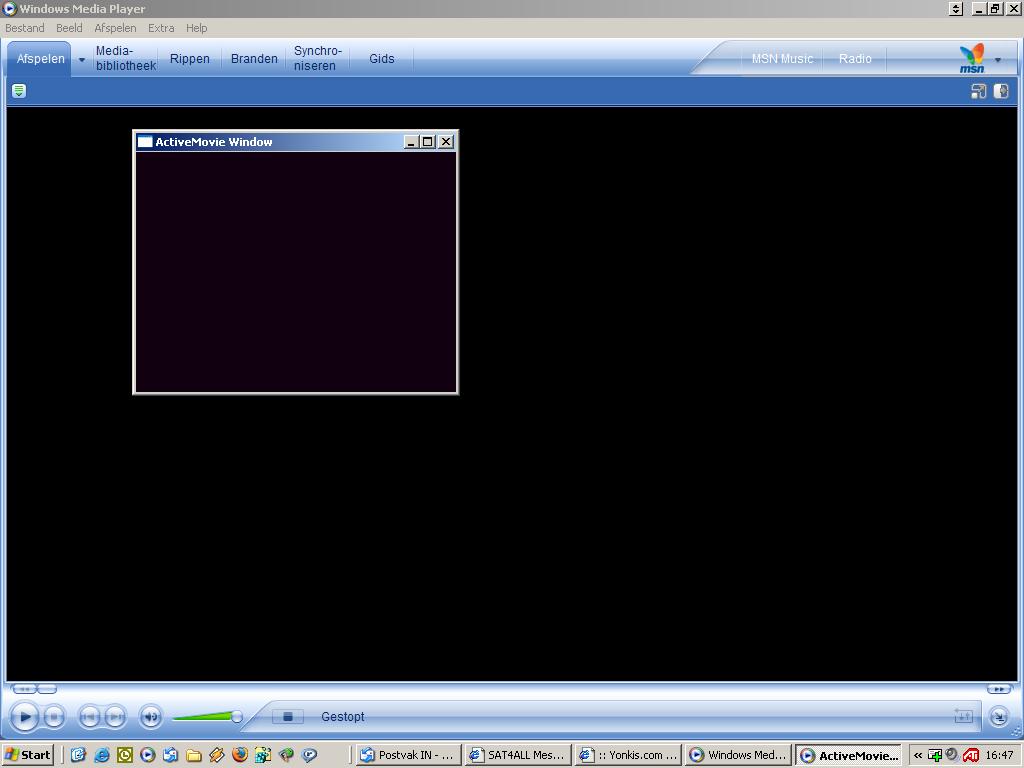
Task: Click the playlist quick access icon
Action: coord(18,91)
